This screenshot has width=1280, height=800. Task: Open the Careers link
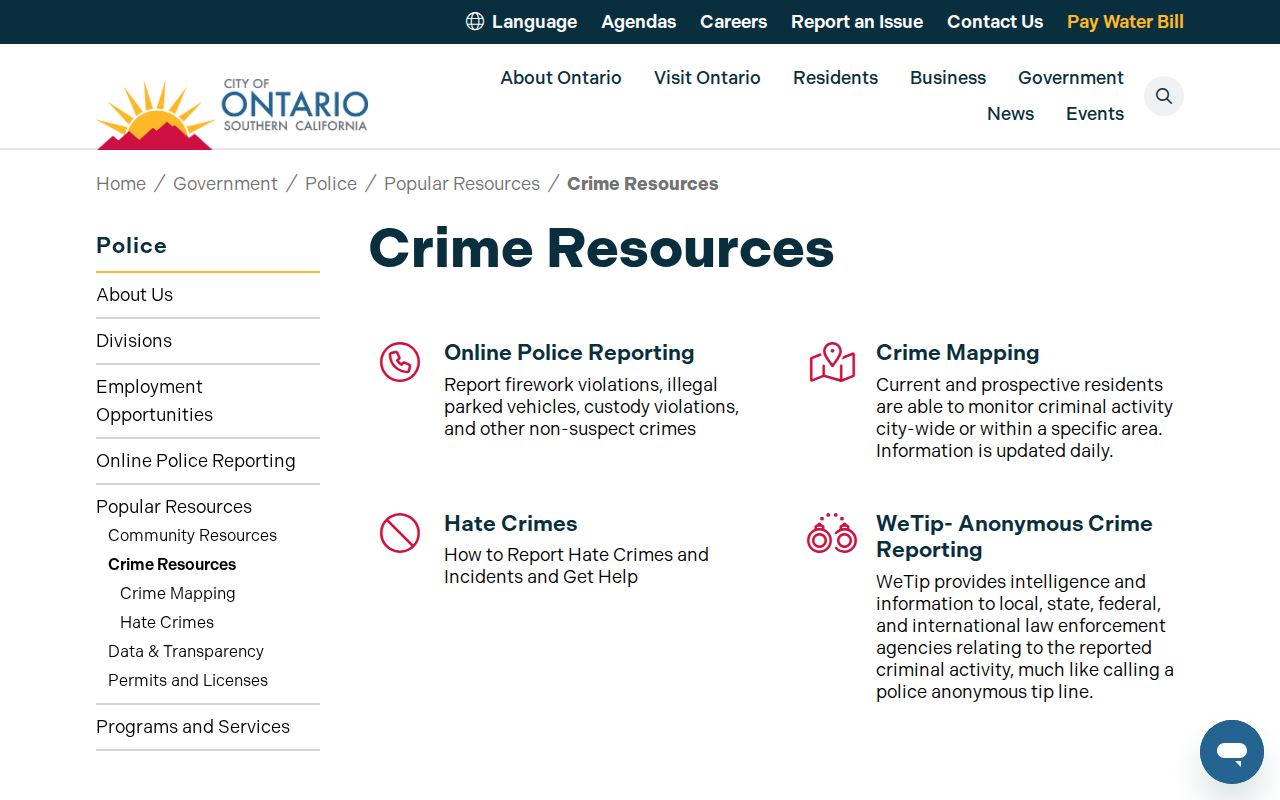pos(733,22)
